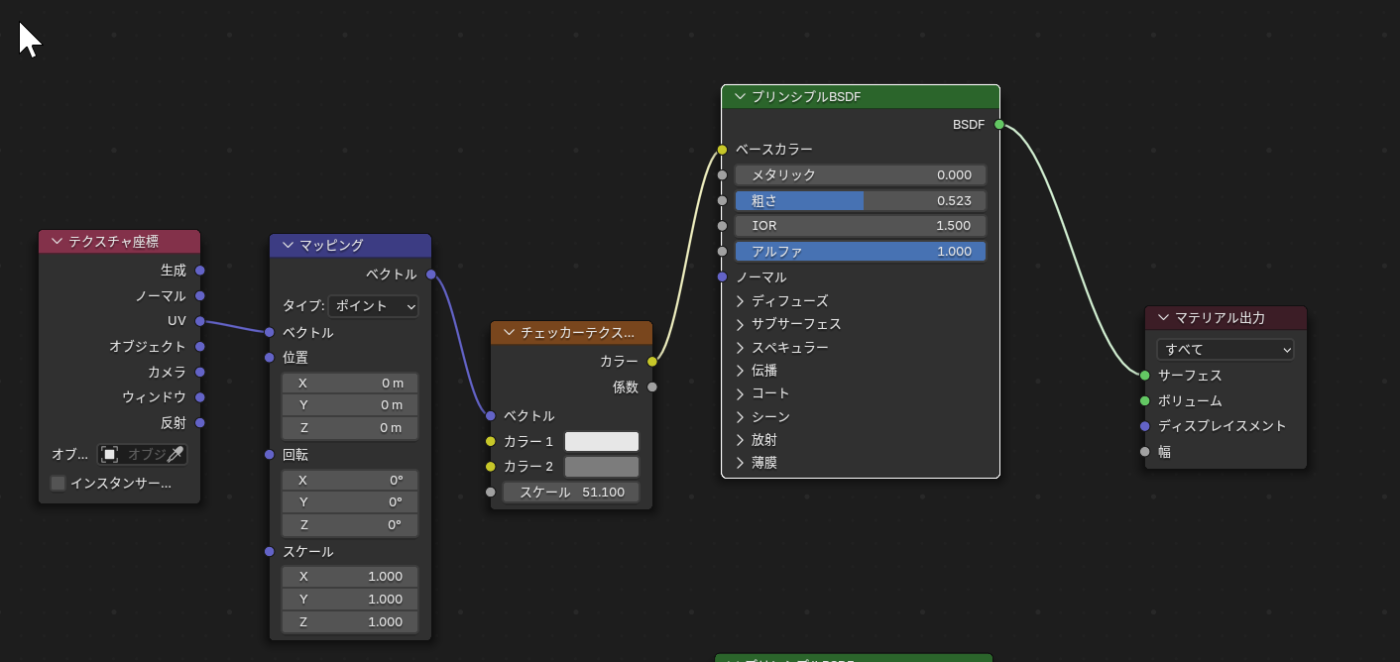This screenshot has width=1400, height=662.
Task: Click the 位置 input socket on マッピング
Action: (269, 357)
